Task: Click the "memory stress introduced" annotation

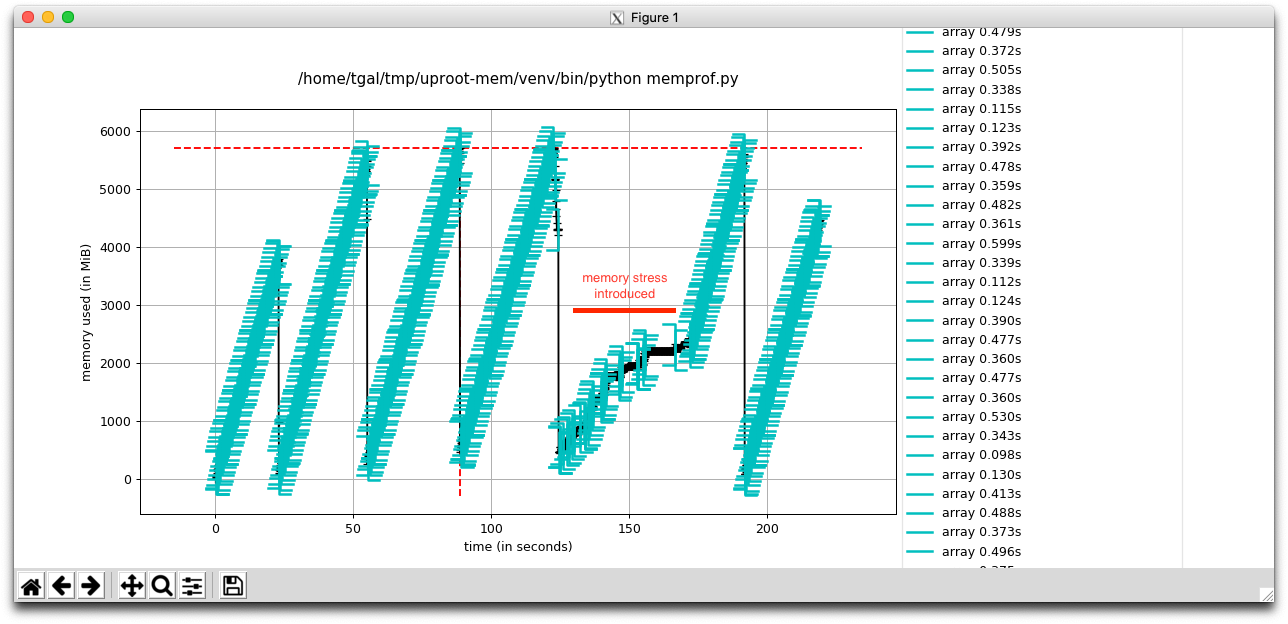Action: point(625,286)
